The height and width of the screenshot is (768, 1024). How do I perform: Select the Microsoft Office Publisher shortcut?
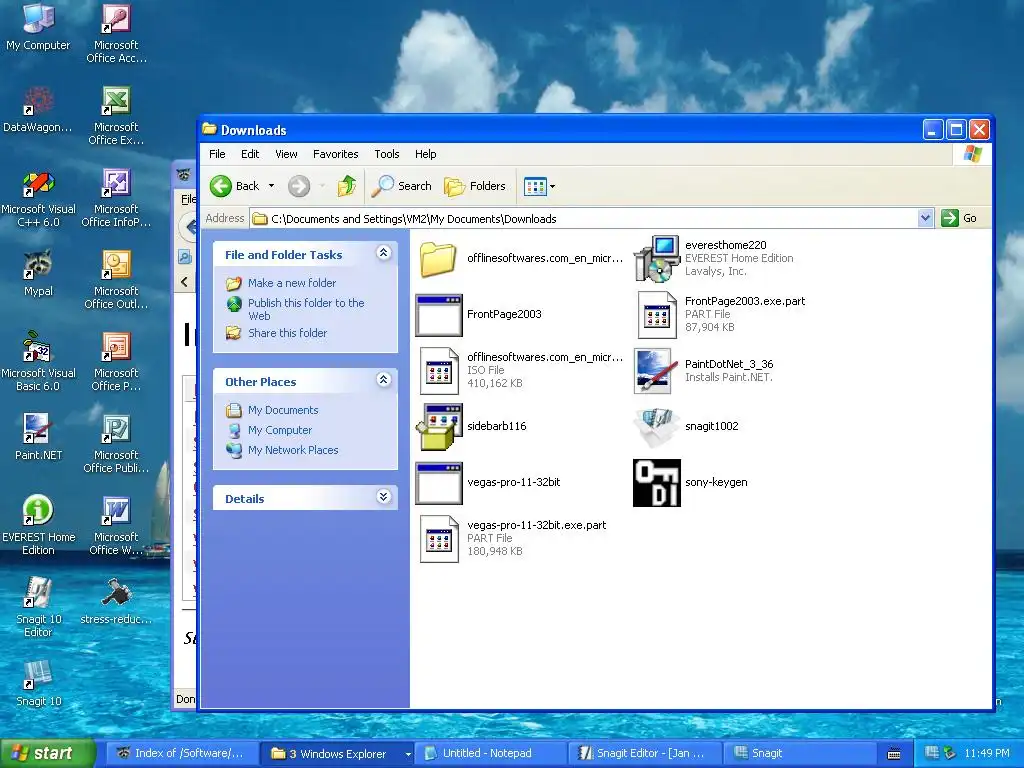(x=116, y=443)
